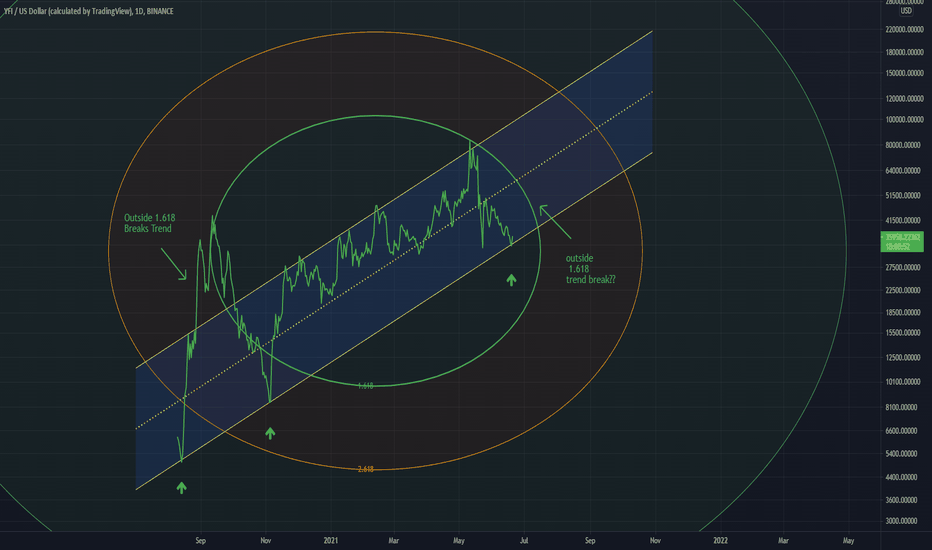
Task: Click the 100000.00000 price axis label
Action: (x=905, y=120)
